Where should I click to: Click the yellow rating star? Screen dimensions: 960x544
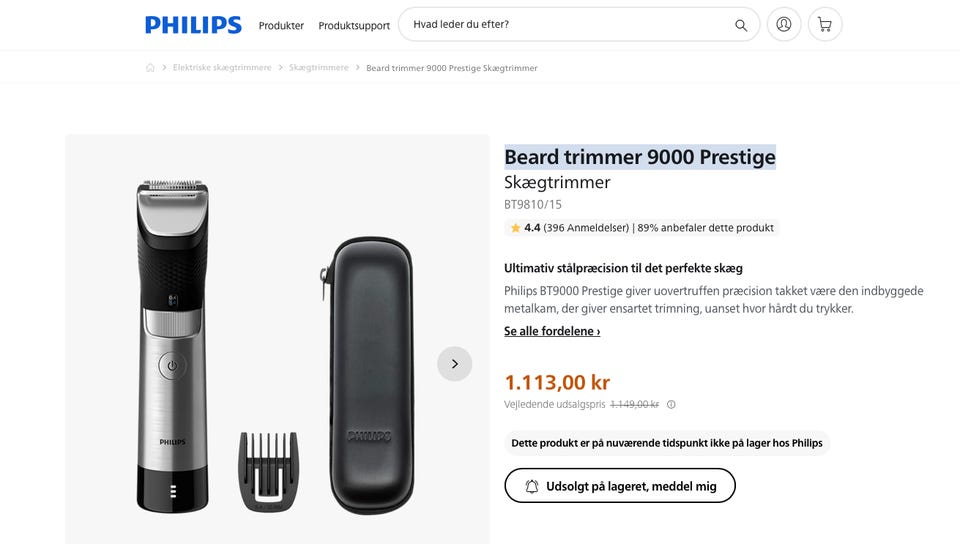pyautogui.click(x=515, y=228)
